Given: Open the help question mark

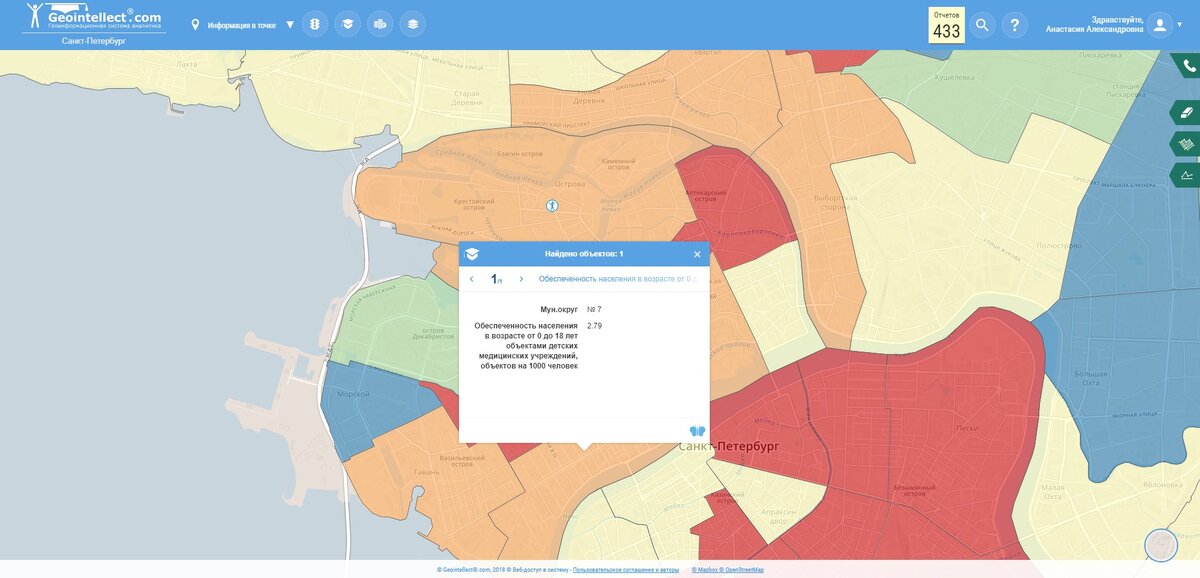Looking at the screenshot, I should point(1015,25).
